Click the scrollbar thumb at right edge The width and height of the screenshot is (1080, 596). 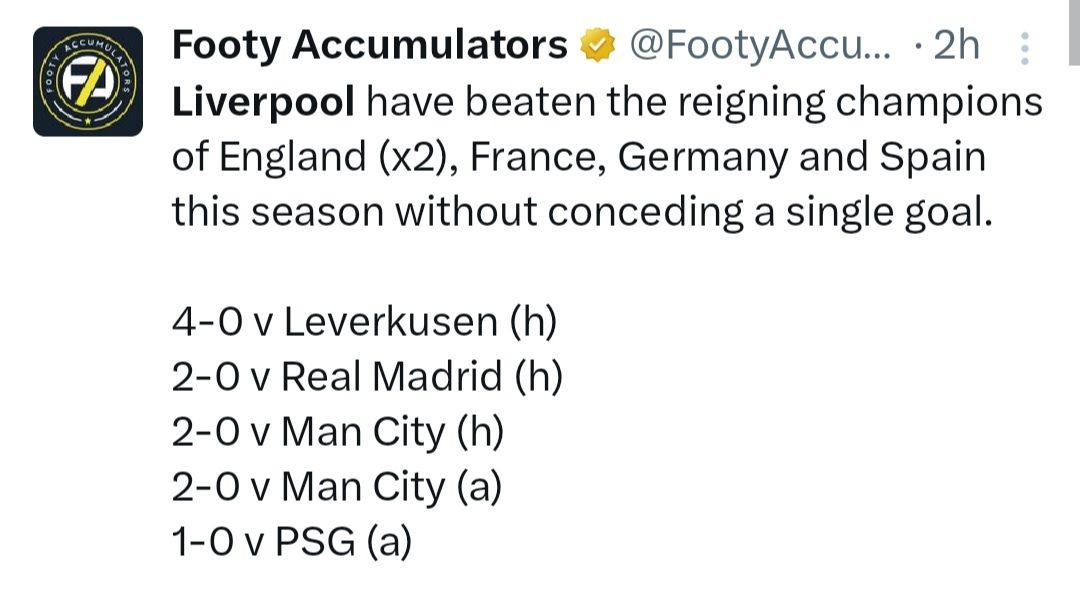tap(1074, 32)
